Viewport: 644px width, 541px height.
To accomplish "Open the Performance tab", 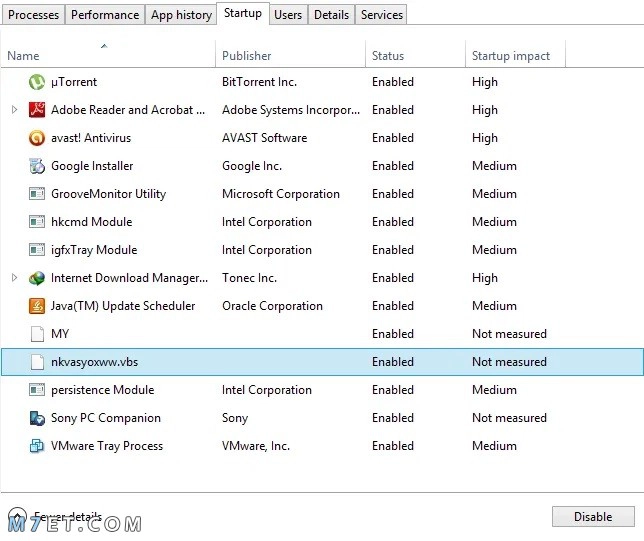I will [x=105, y=15].
